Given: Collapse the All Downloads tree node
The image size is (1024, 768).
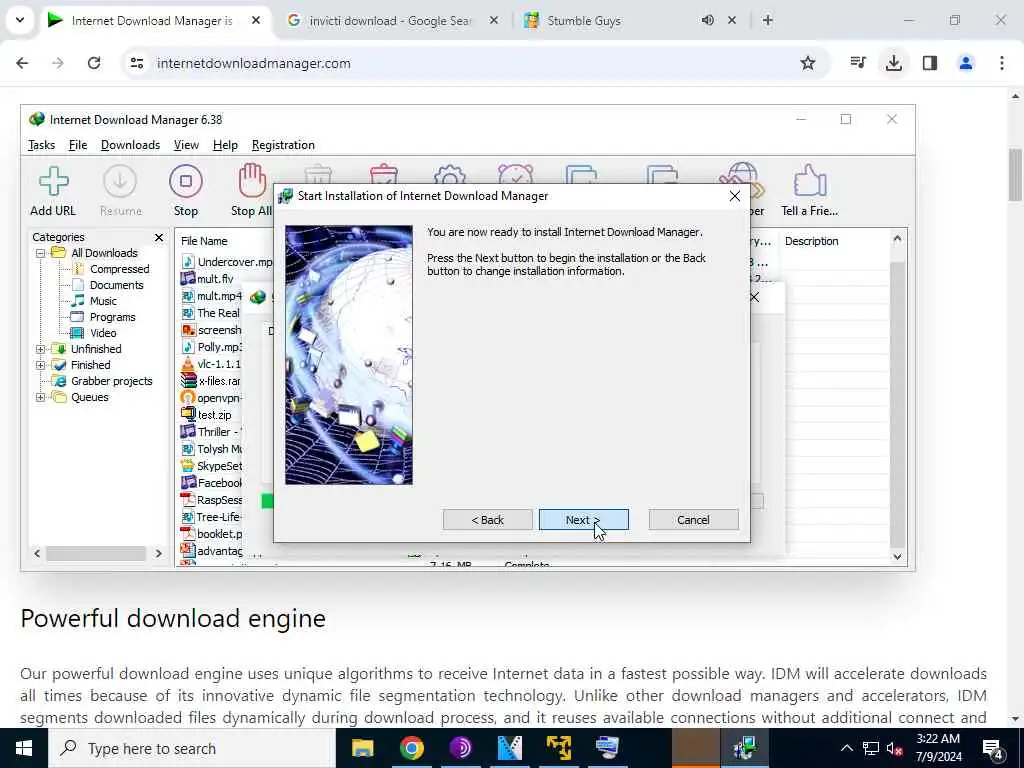Looking at the screenshot, I should tap(40, 253).
